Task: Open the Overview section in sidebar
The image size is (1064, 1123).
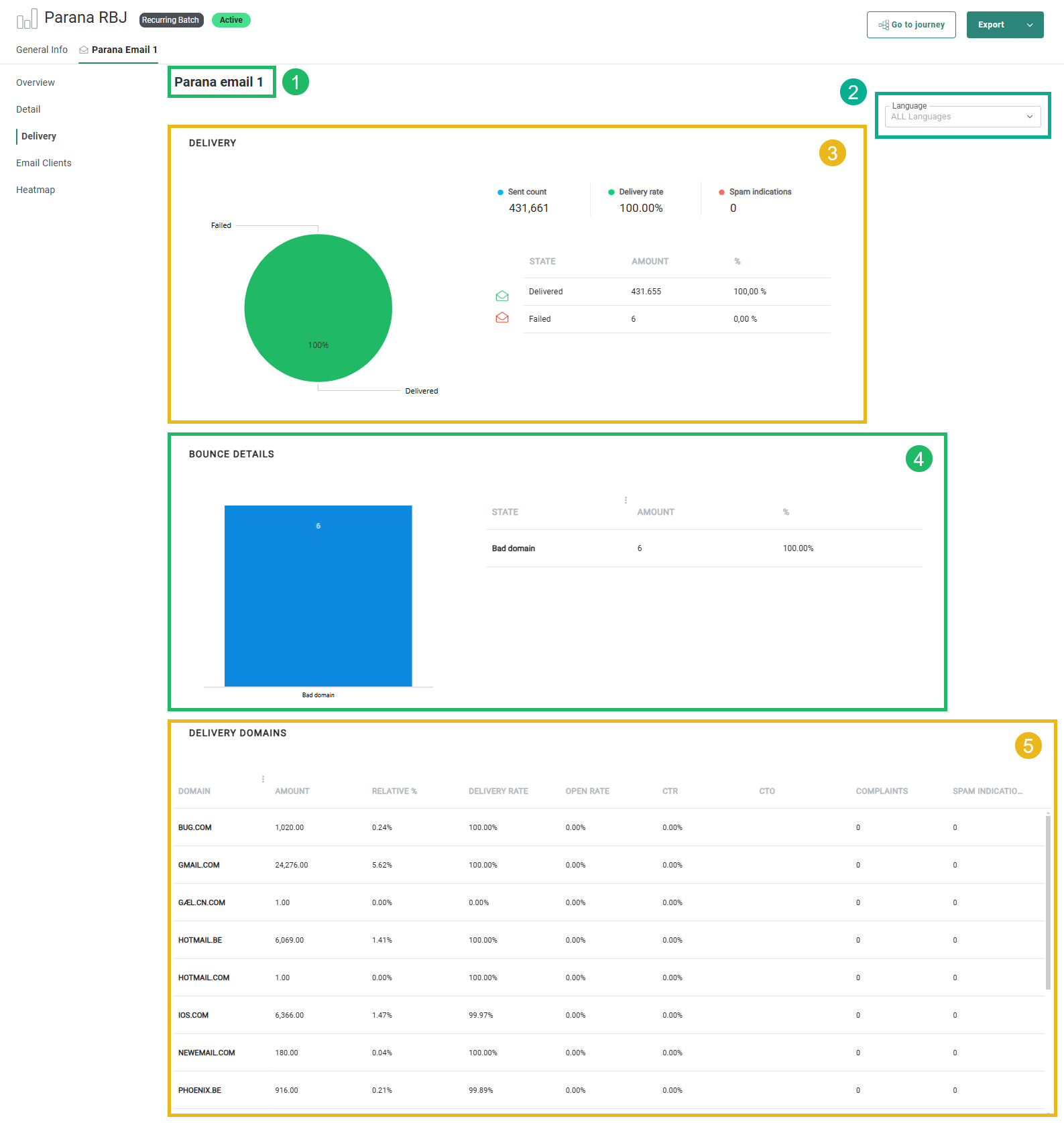Action: tap(36, 82)
